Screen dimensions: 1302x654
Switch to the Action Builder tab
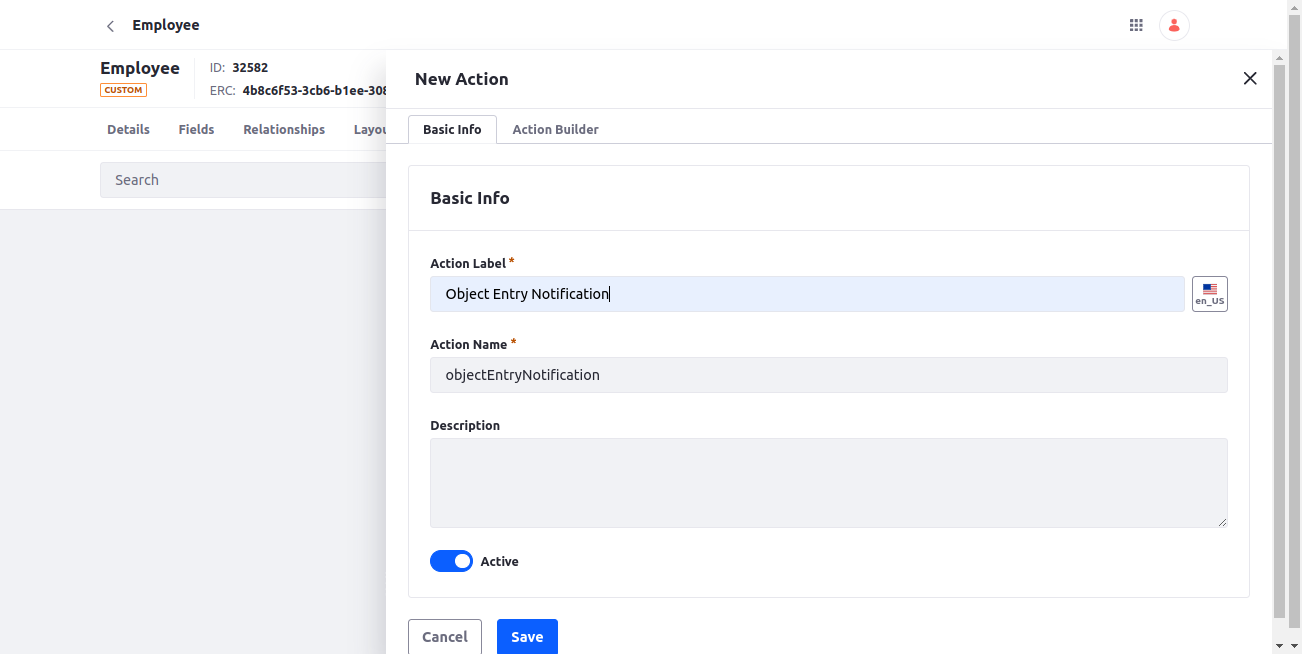coord(555,129)
